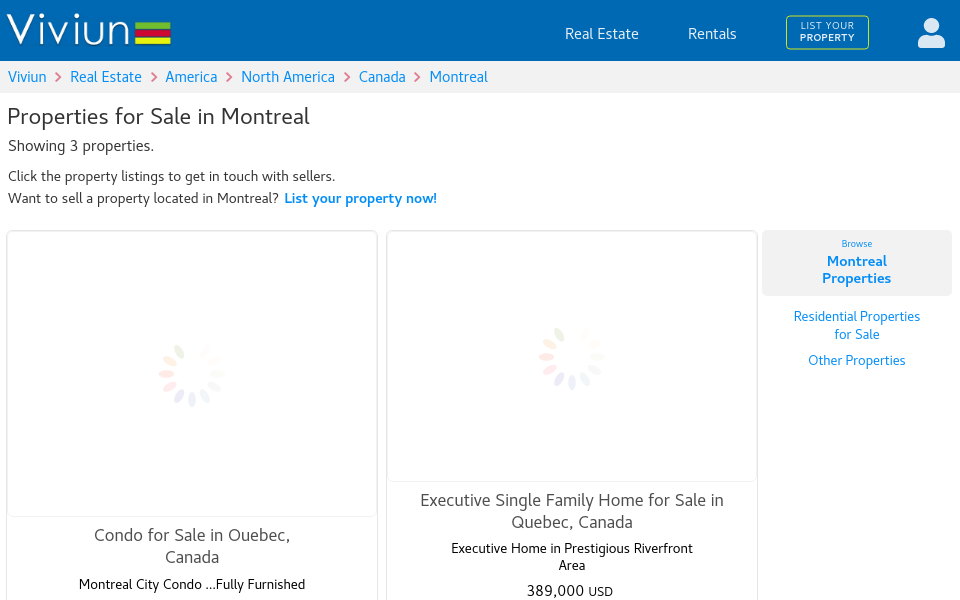Open the Rentals menu

711,34
